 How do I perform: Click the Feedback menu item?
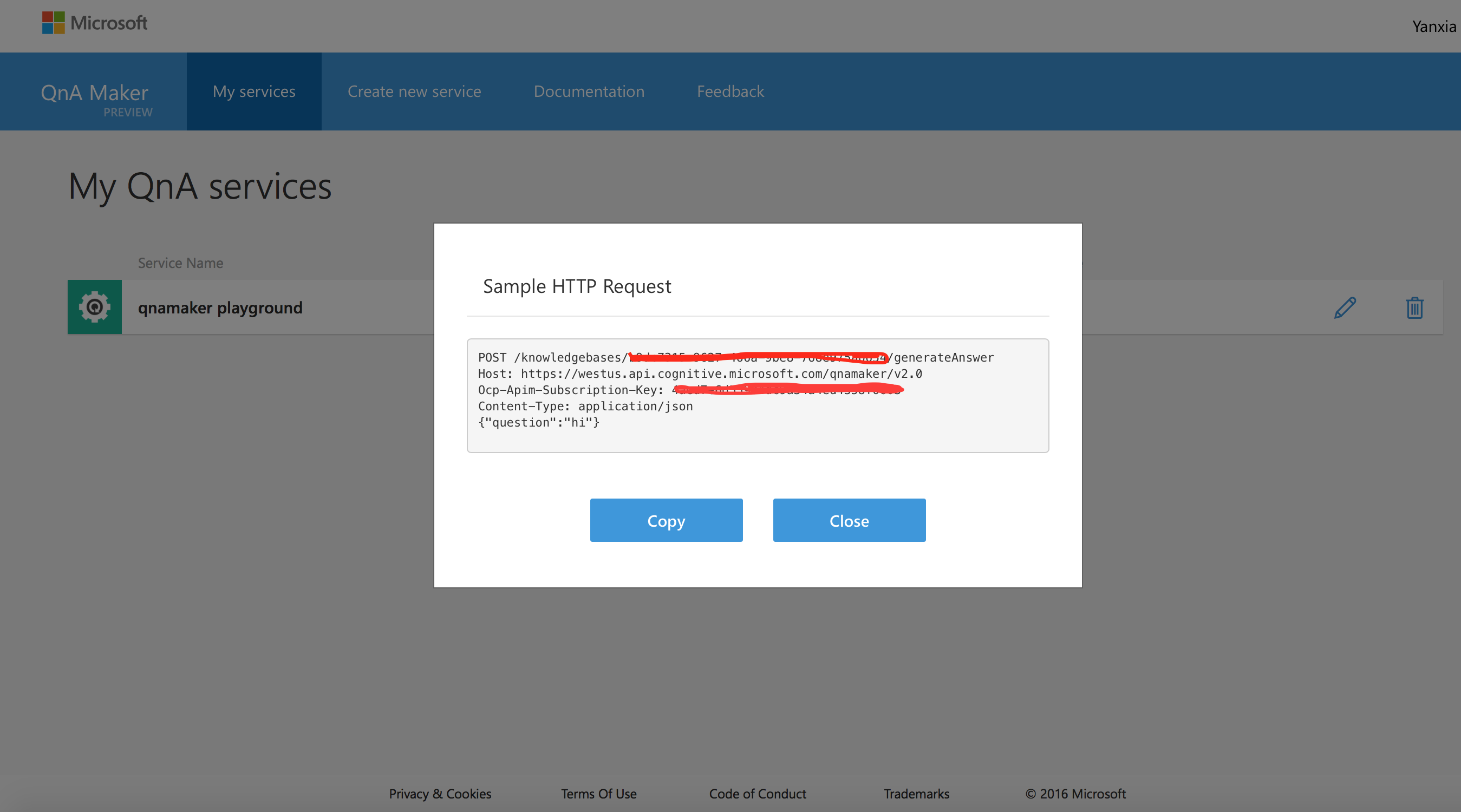point(731,90)
